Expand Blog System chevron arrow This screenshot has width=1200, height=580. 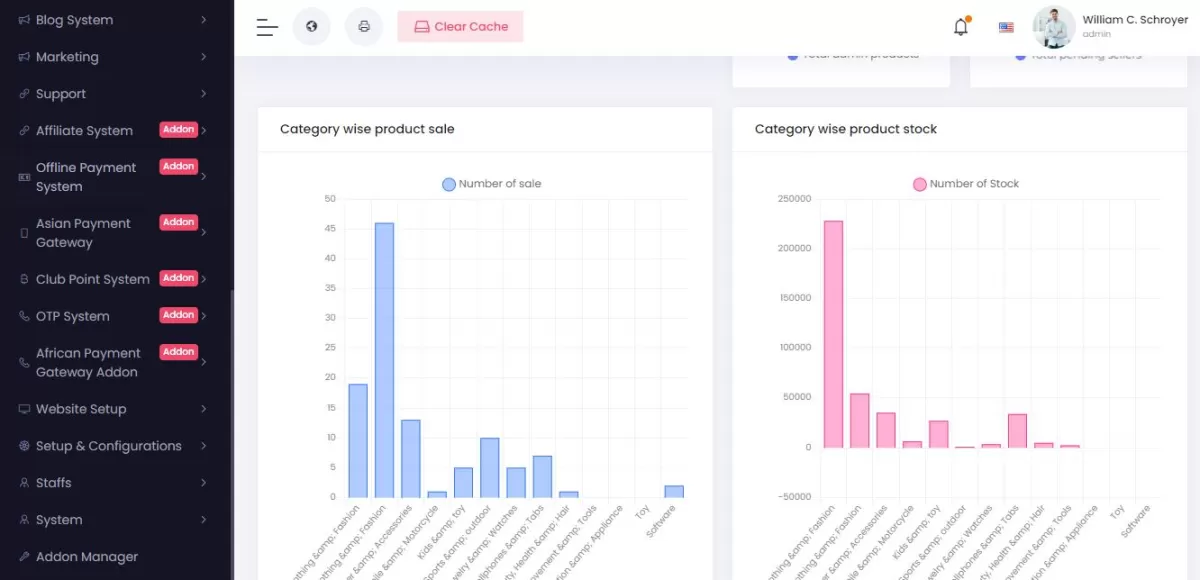click(x=203, y=20)
